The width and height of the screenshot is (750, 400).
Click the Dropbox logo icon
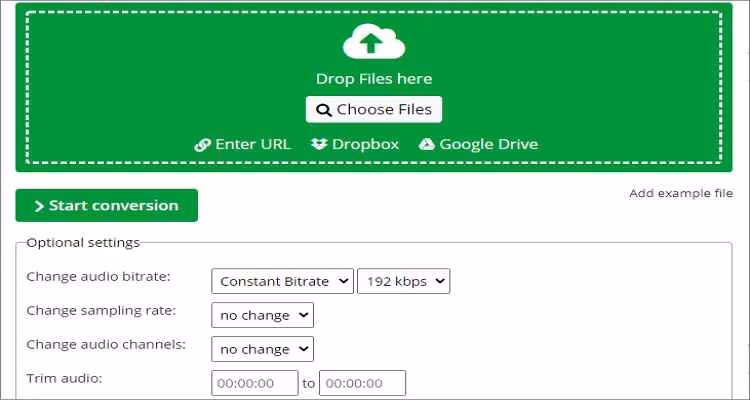[319, 144]
